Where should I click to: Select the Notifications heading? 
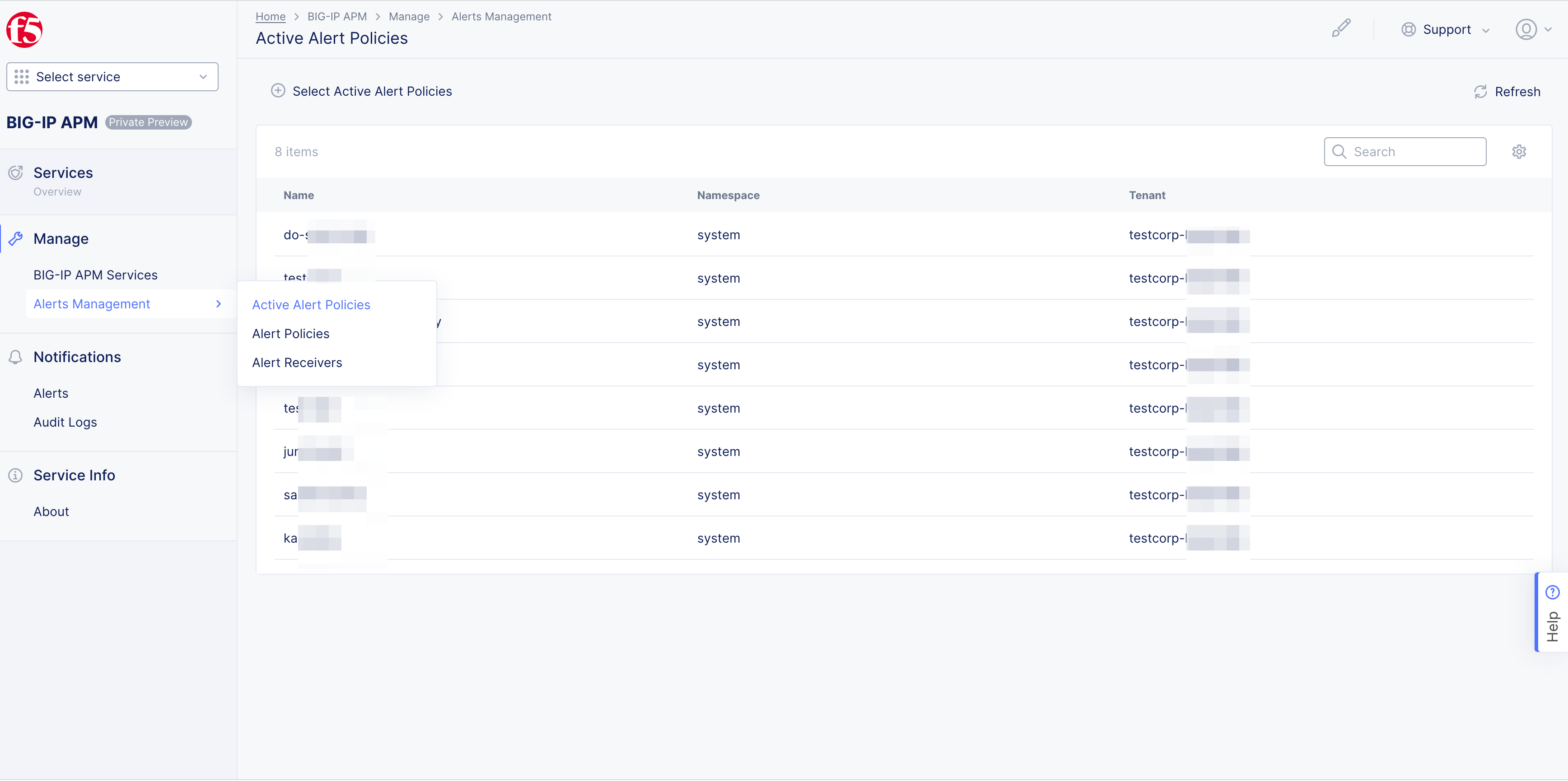tap(77, 357)
